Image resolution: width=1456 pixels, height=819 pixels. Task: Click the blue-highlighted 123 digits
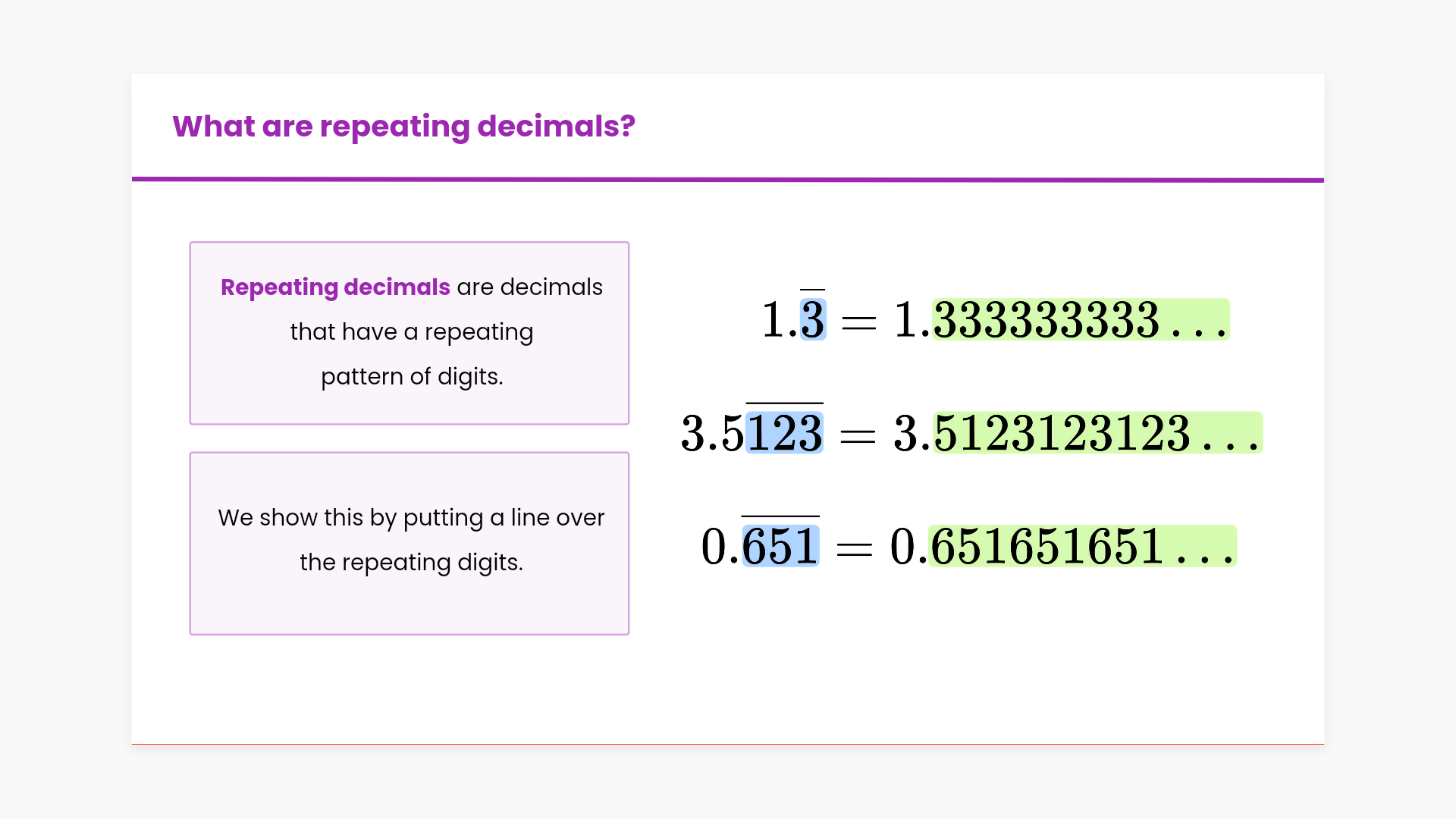pyautogui.click(x=784, y=434)
